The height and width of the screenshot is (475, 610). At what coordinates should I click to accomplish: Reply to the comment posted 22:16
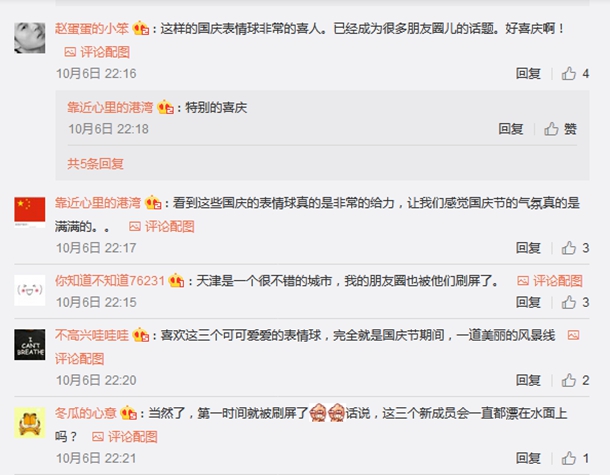coord(528,74)
